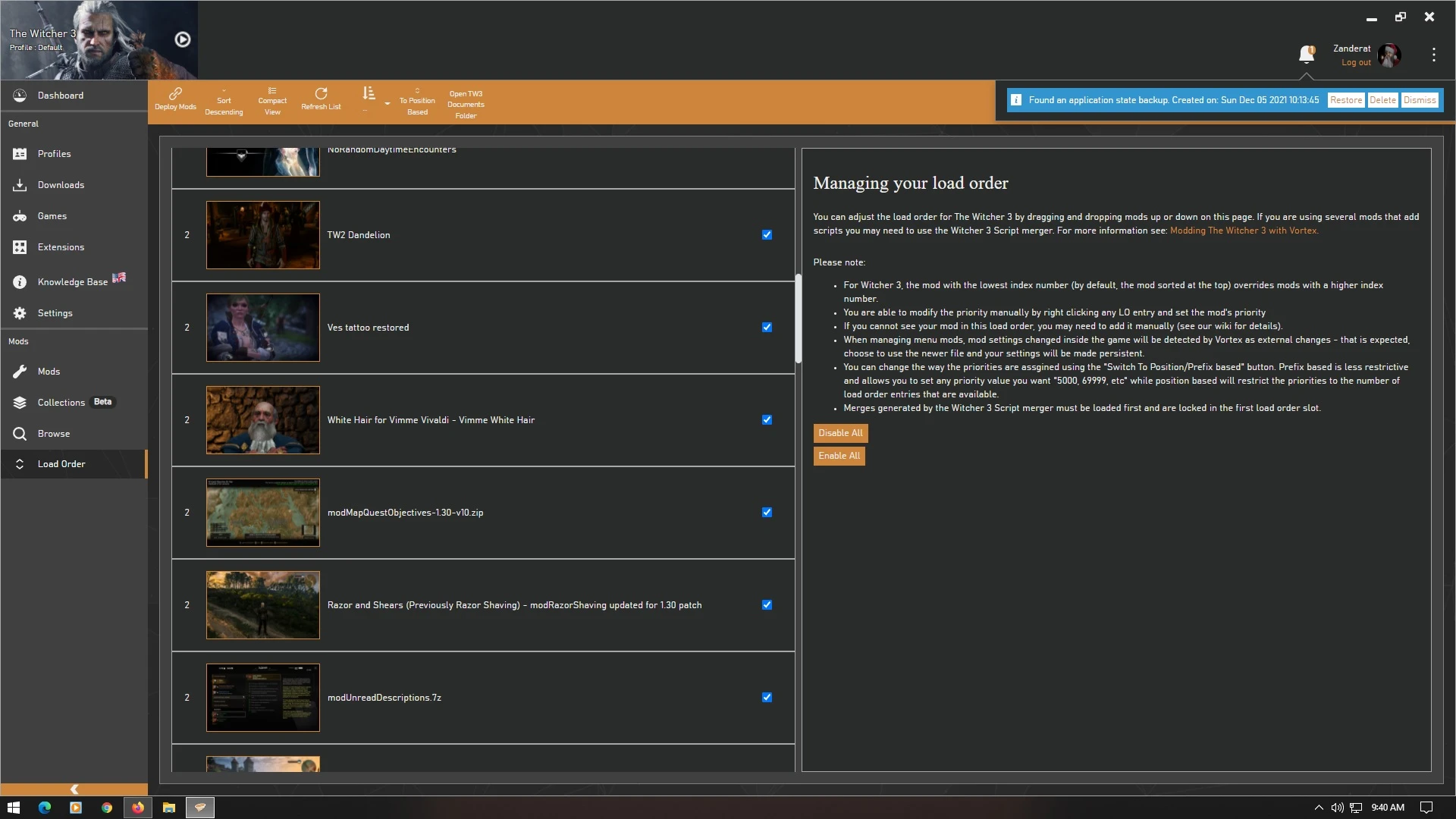Open the notifications bell
Viewport: 1456px width, 819px height.
1306,55
